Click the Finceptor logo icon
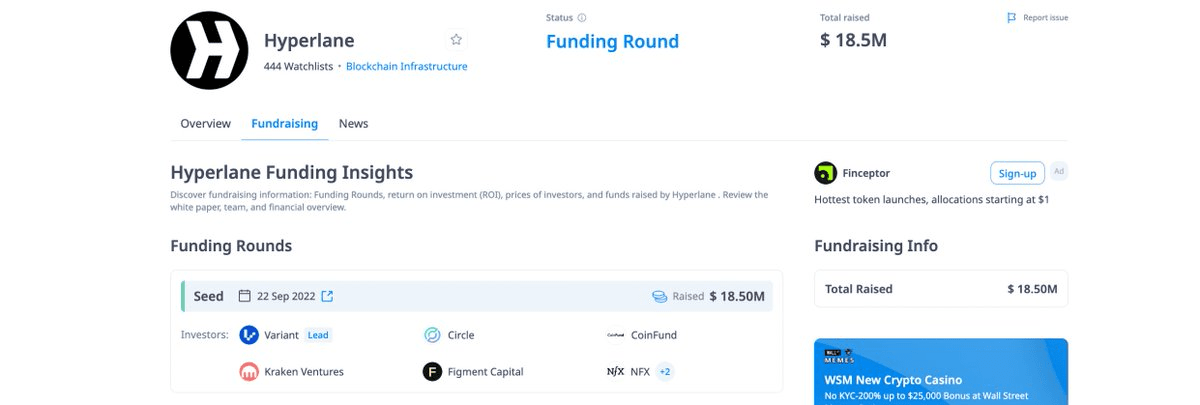 coord(825,173)
